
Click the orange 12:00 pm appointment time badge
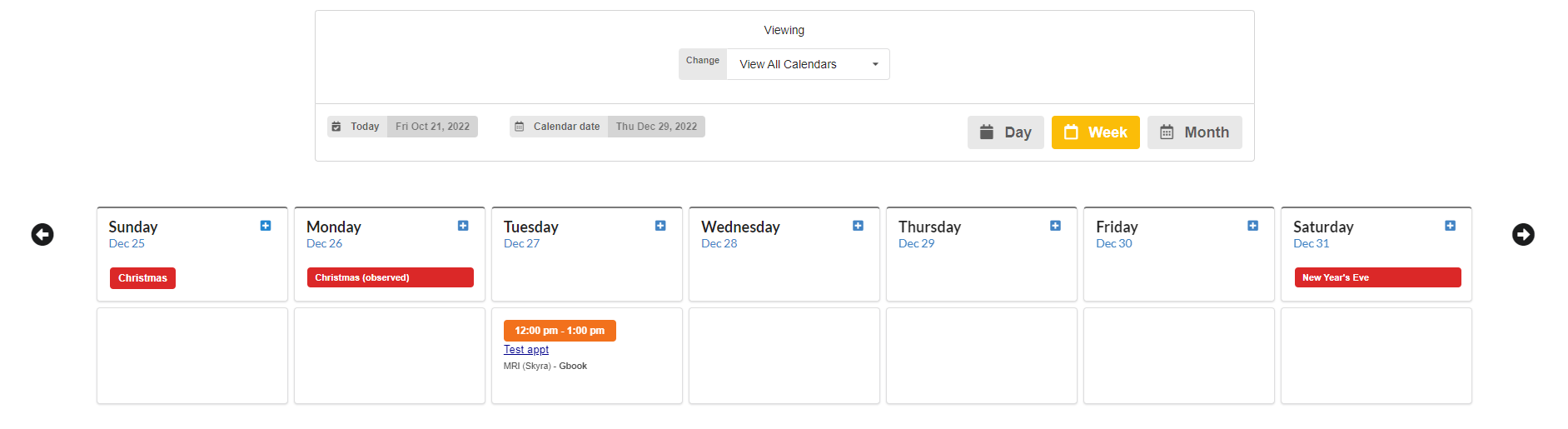[x=560, y=331]
